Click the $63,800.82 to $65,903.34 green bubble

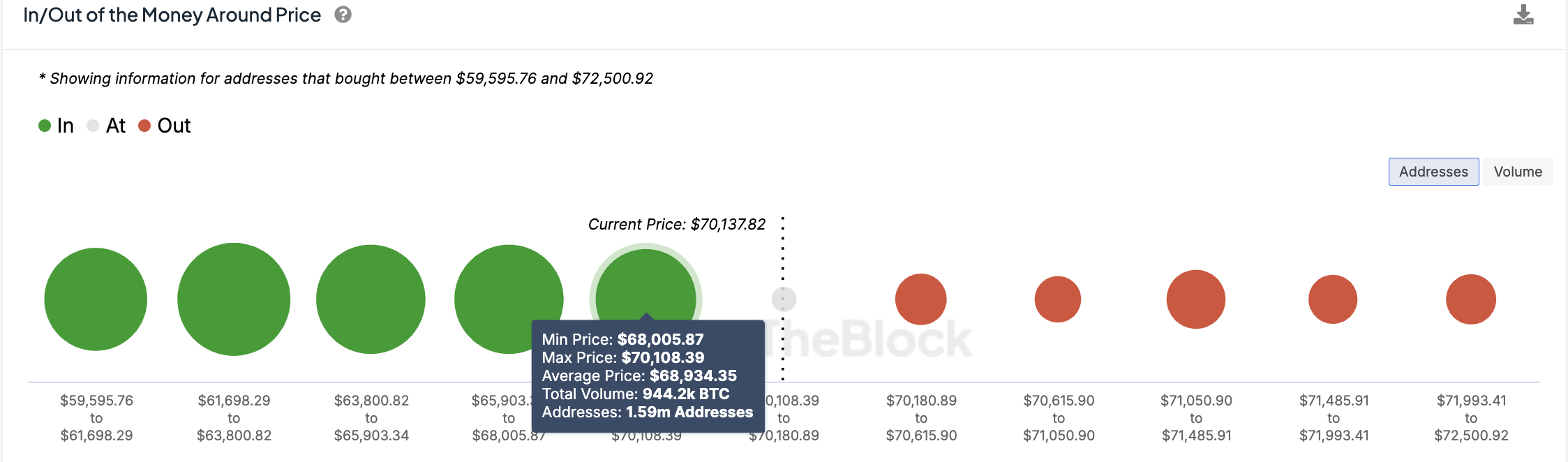[371, 299]
